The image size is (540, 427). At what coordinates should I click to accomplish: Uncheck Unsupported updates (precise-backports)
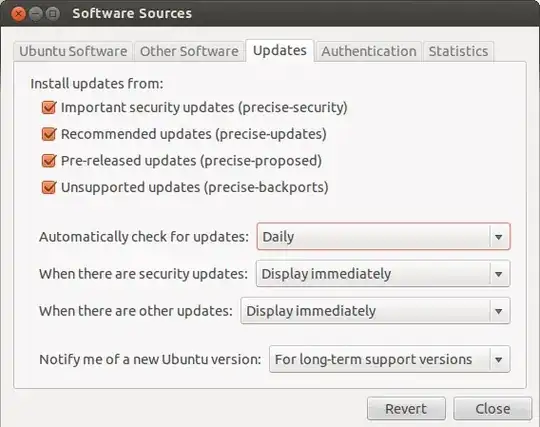click(x=49, y=188)
